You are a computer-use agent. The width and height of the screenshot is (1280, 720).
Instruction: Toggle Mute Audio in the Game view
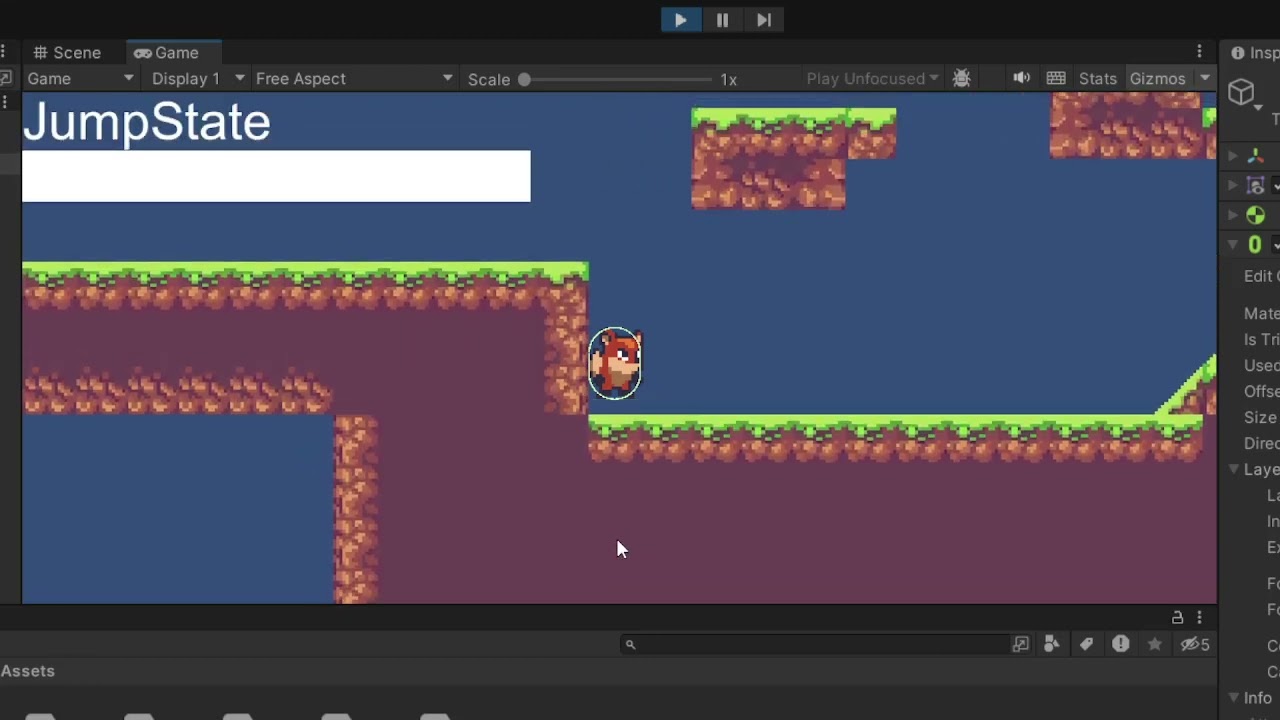[x=1021, y=78]
